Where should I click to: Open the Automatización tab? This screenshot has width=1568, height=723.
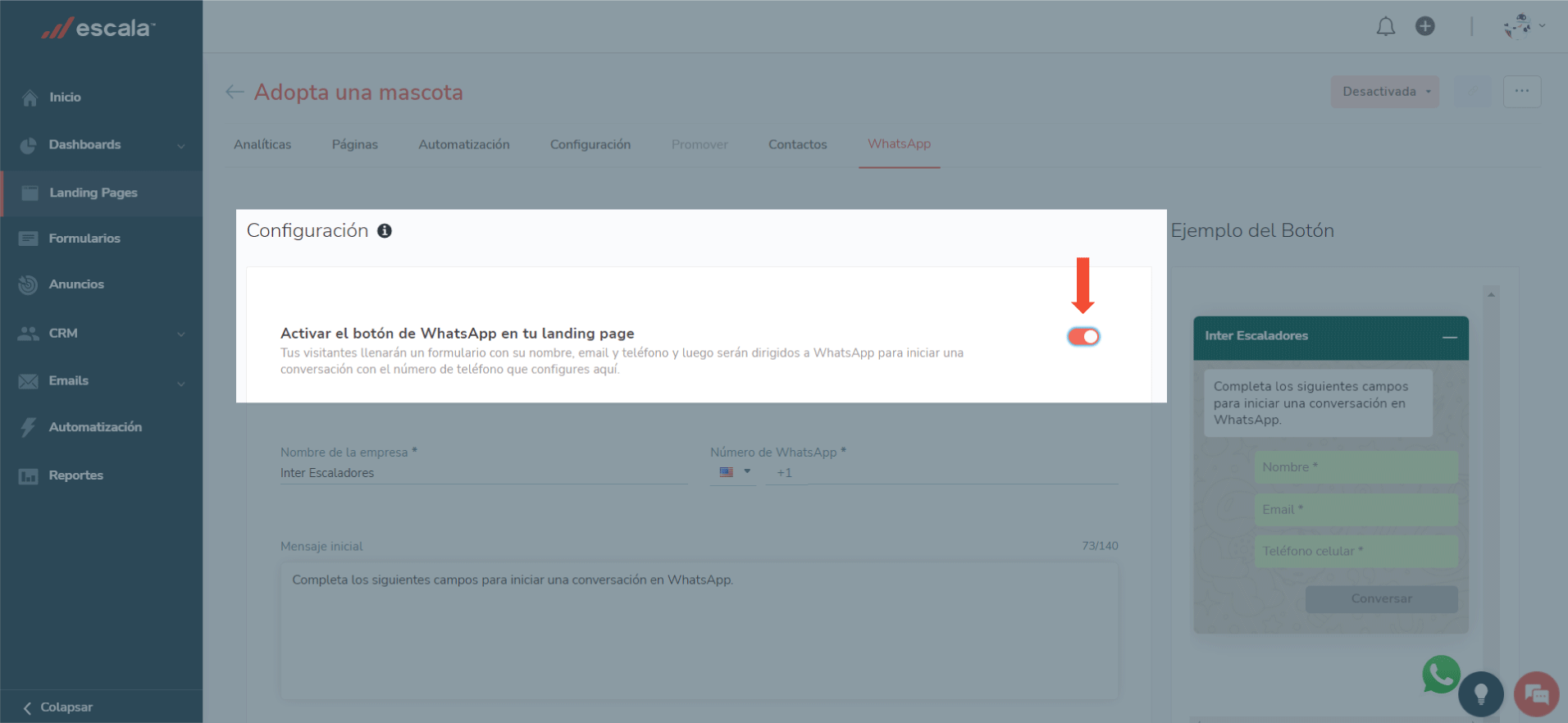(464, 144)
